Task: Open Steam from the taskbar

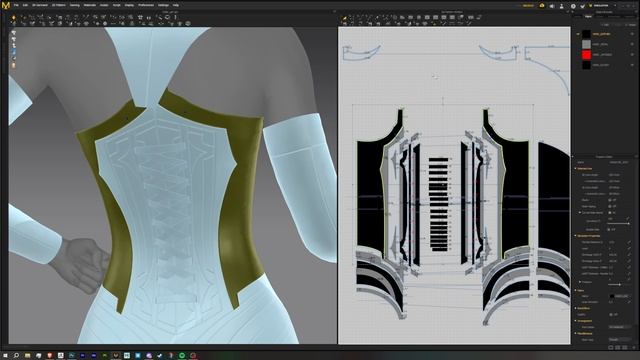Action: (x=160, y=356)
